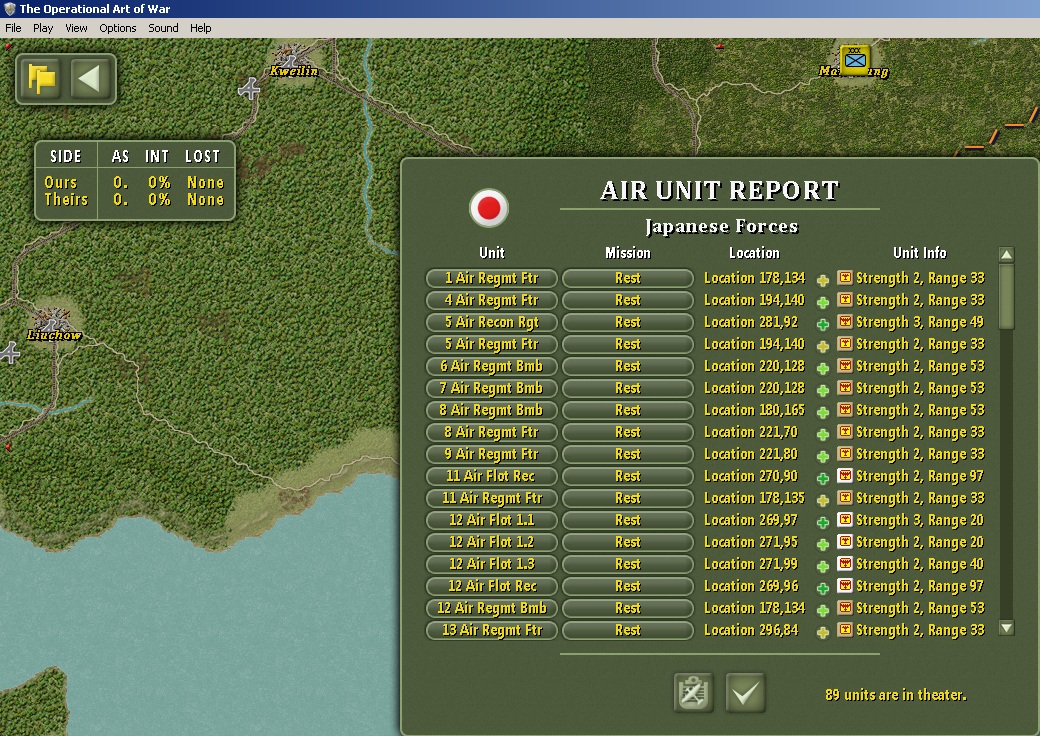Click plus icon for 13 Air Regmt Ftr
Screen dimensions: 1040x736
point(822,633)
